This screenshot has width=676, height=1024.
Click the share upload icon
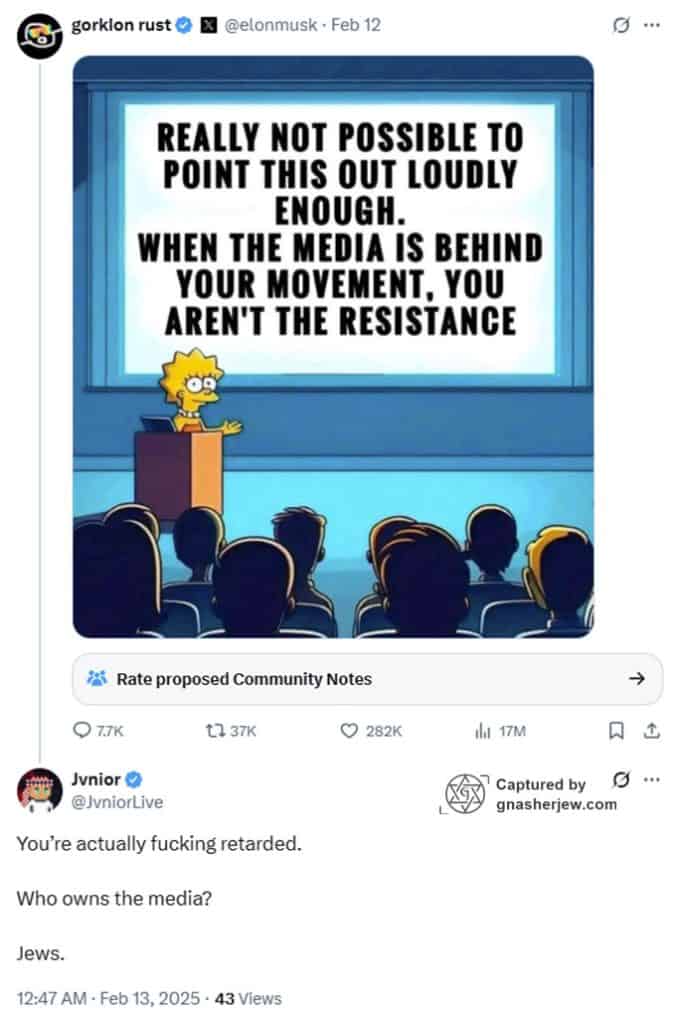651,730
